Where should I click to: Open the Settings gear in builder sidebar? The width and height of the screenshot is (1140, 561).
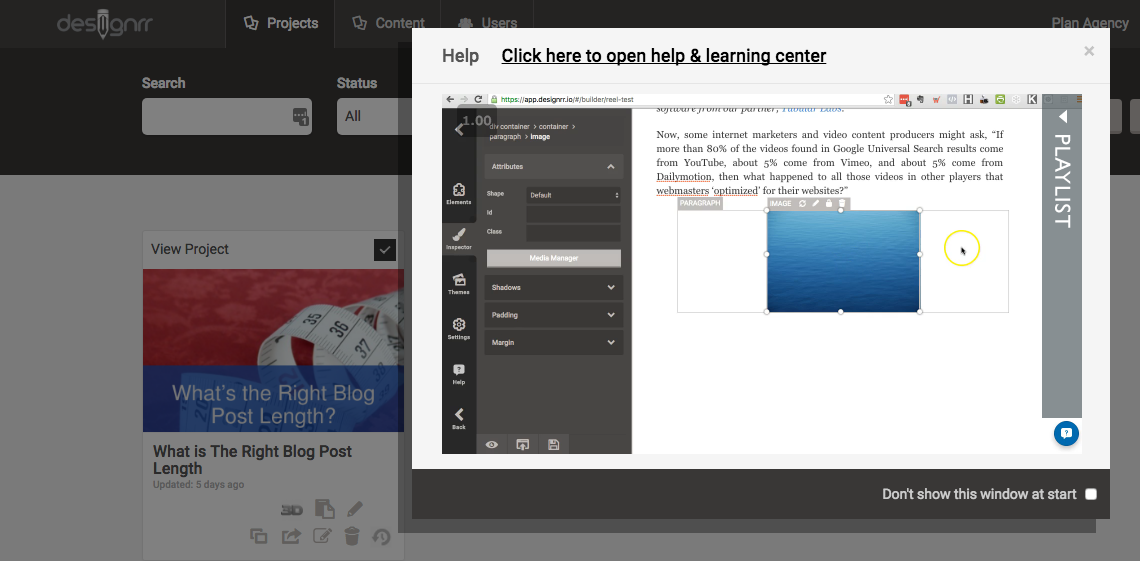pyautogui.click(x=458, y=329)
